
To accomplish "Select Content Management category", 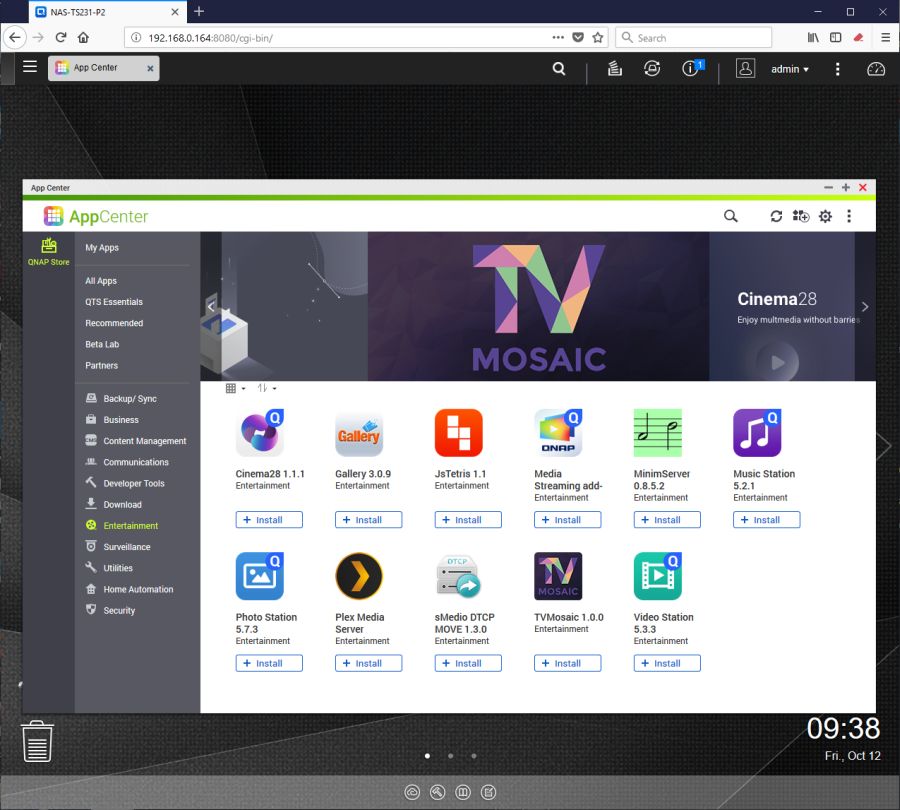I will (x=135, y=441).
